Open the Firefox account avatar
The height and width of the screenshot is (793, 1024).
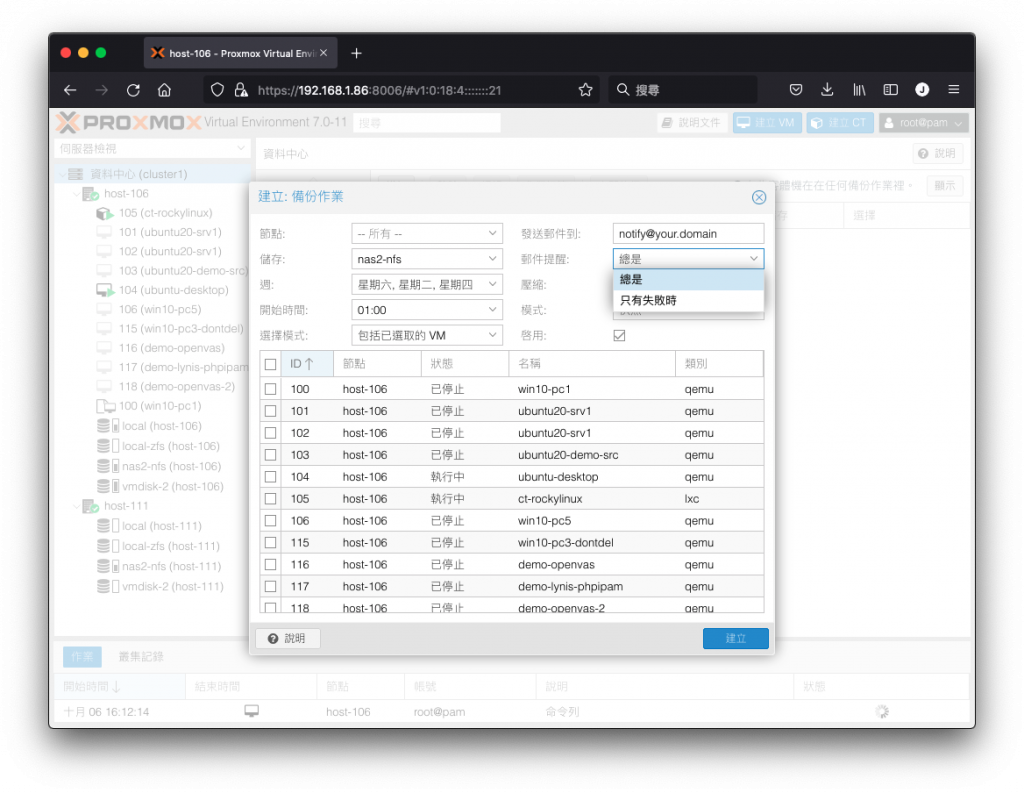[921, 89]
